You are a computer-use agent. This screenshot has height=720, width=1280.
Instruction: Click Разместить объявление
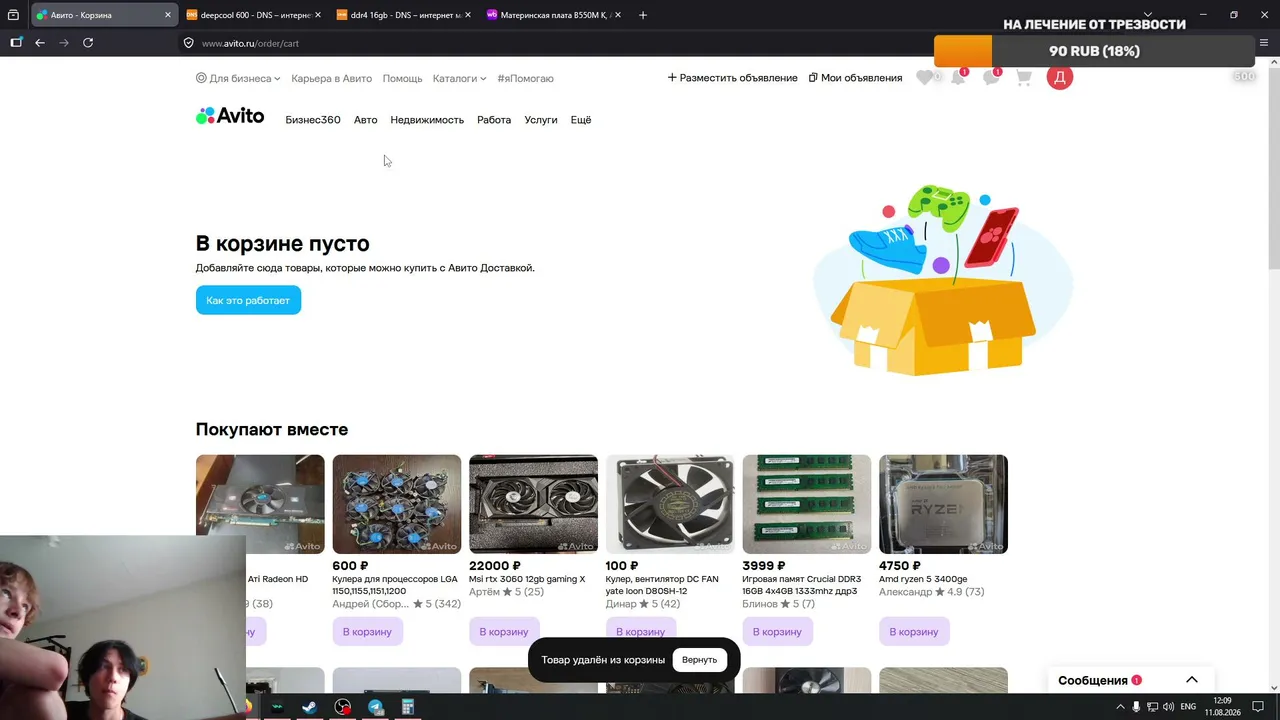(733, 78)
